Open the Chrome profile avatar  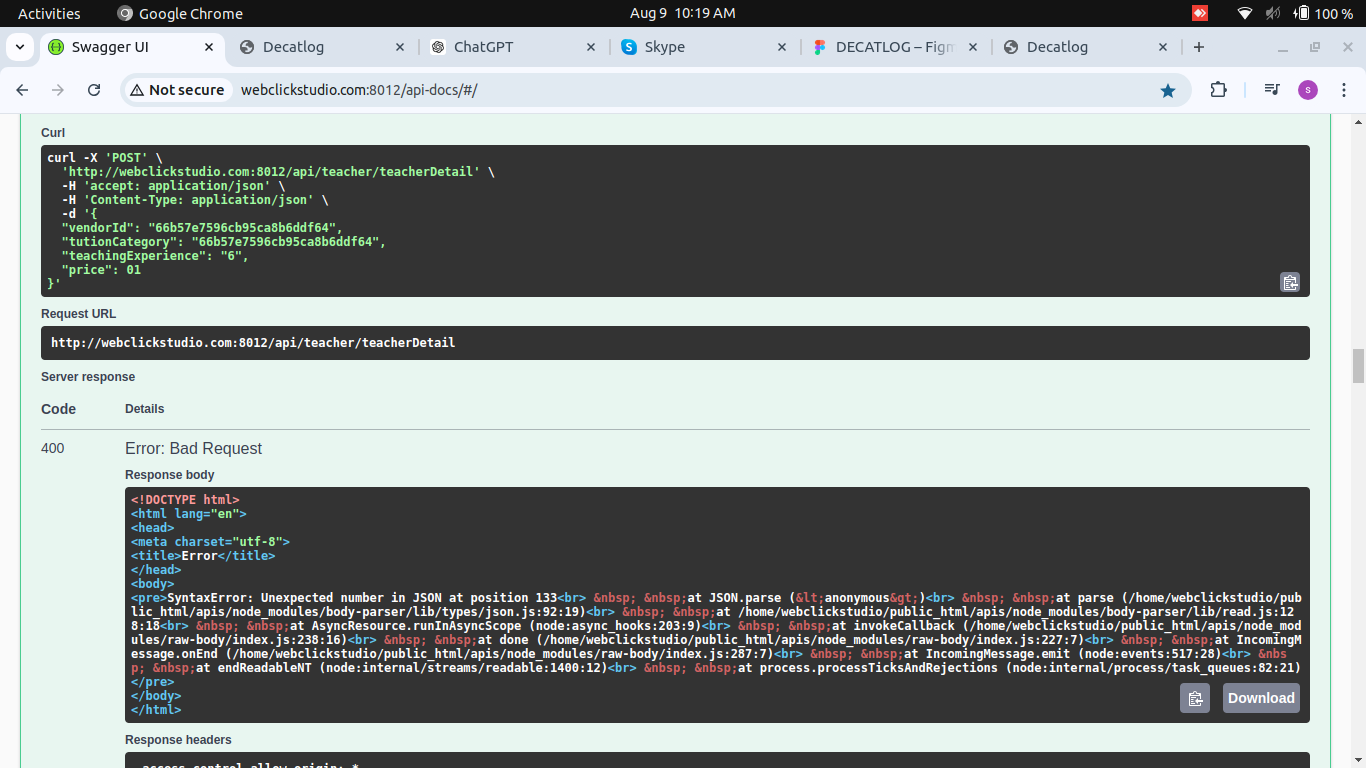1308,90
